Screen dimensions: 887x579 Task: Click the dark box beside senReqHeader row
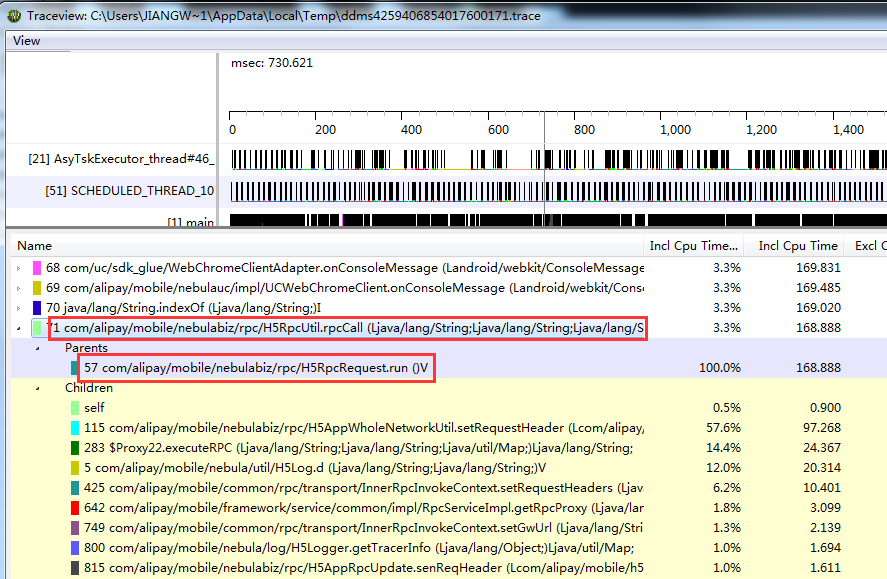coord(76,568)
